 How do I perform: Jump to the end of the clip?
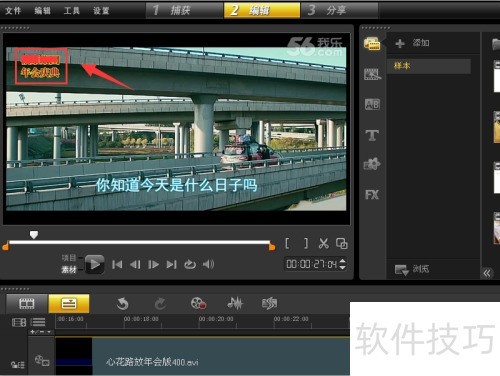(x=171, y=265)
